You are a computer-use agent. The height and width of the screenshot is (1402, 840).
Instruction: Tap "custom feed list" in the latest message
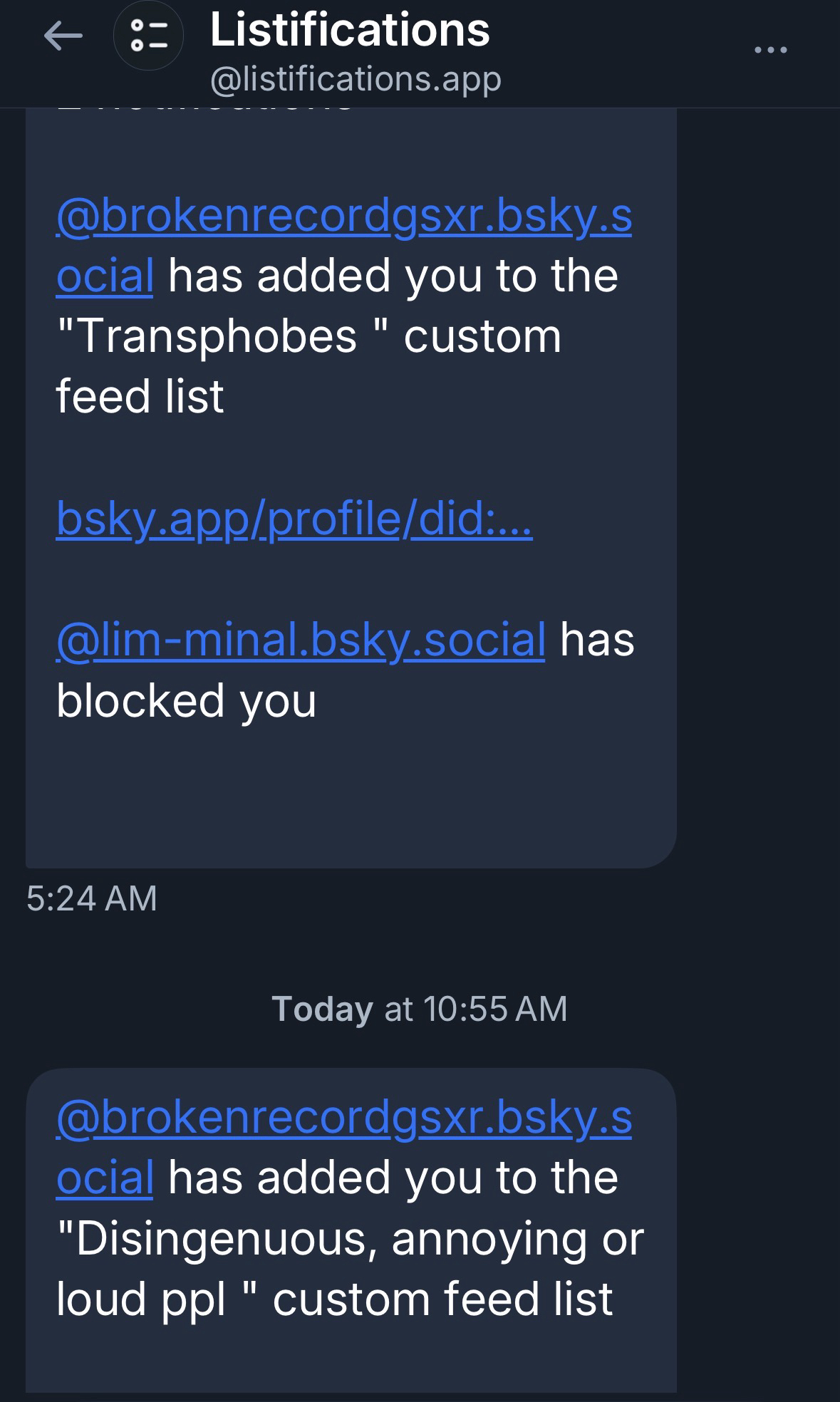point(442,1299)
